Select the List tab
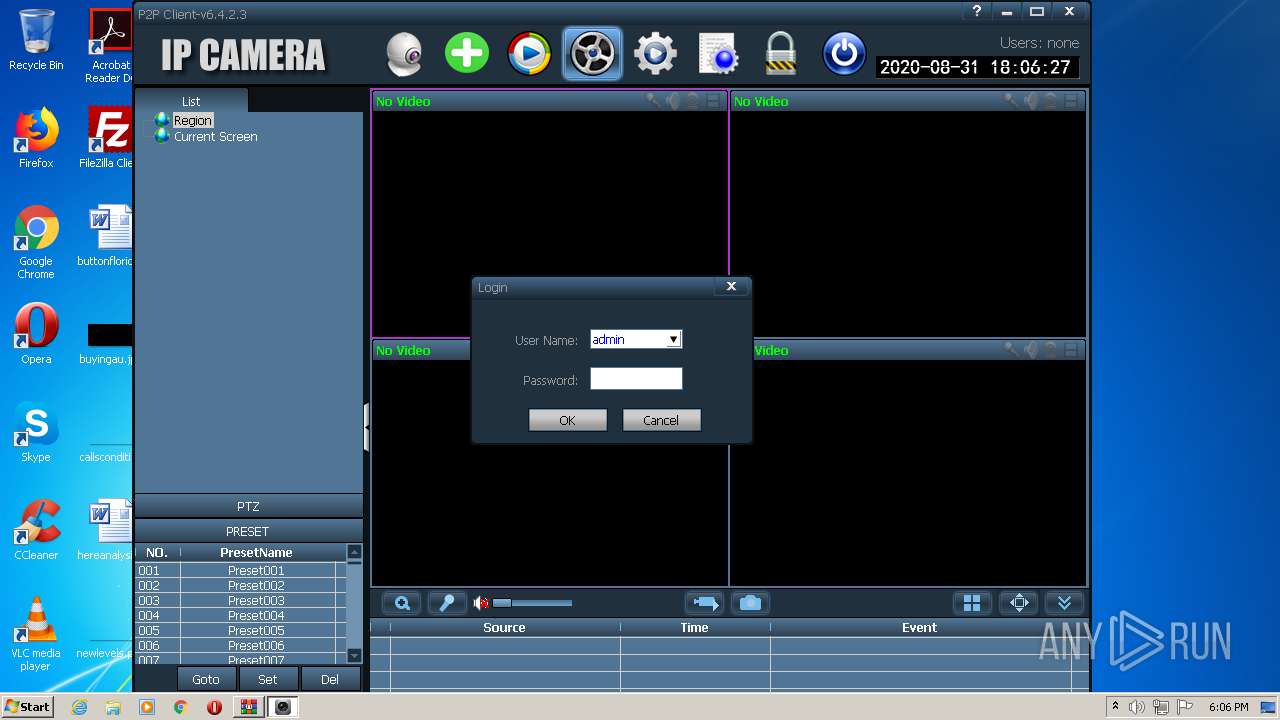 click(191, 101)
